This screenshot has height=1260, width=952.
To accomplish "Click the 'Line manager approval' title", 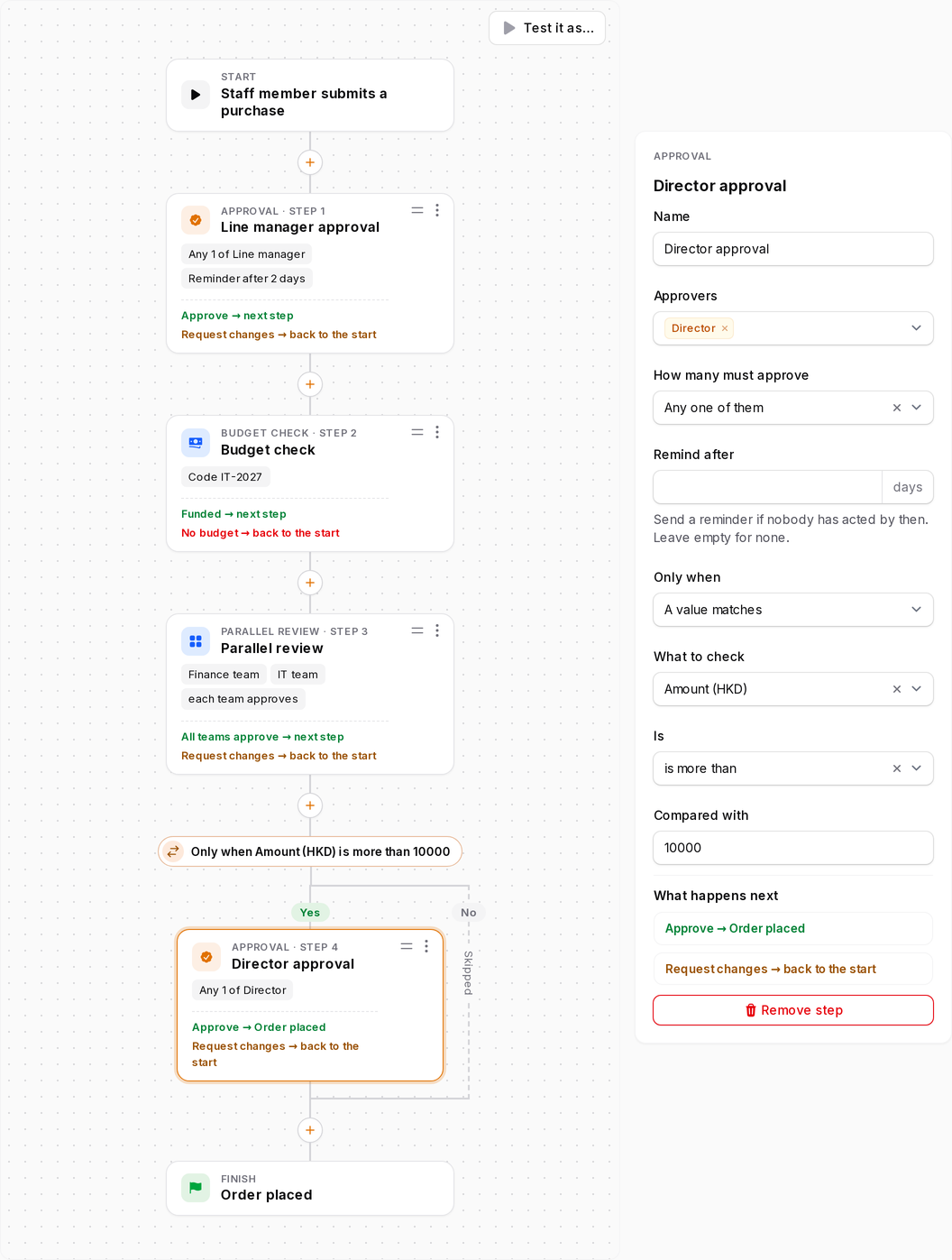I will (x=300, y=227).
